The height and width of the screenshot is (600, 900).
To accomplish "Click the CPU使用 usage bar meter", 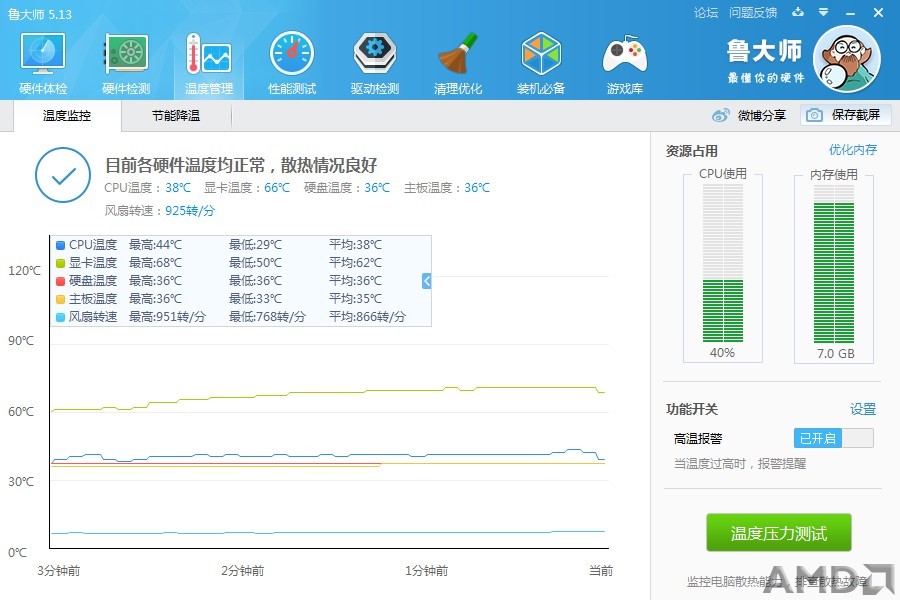I will coord(723,263).
